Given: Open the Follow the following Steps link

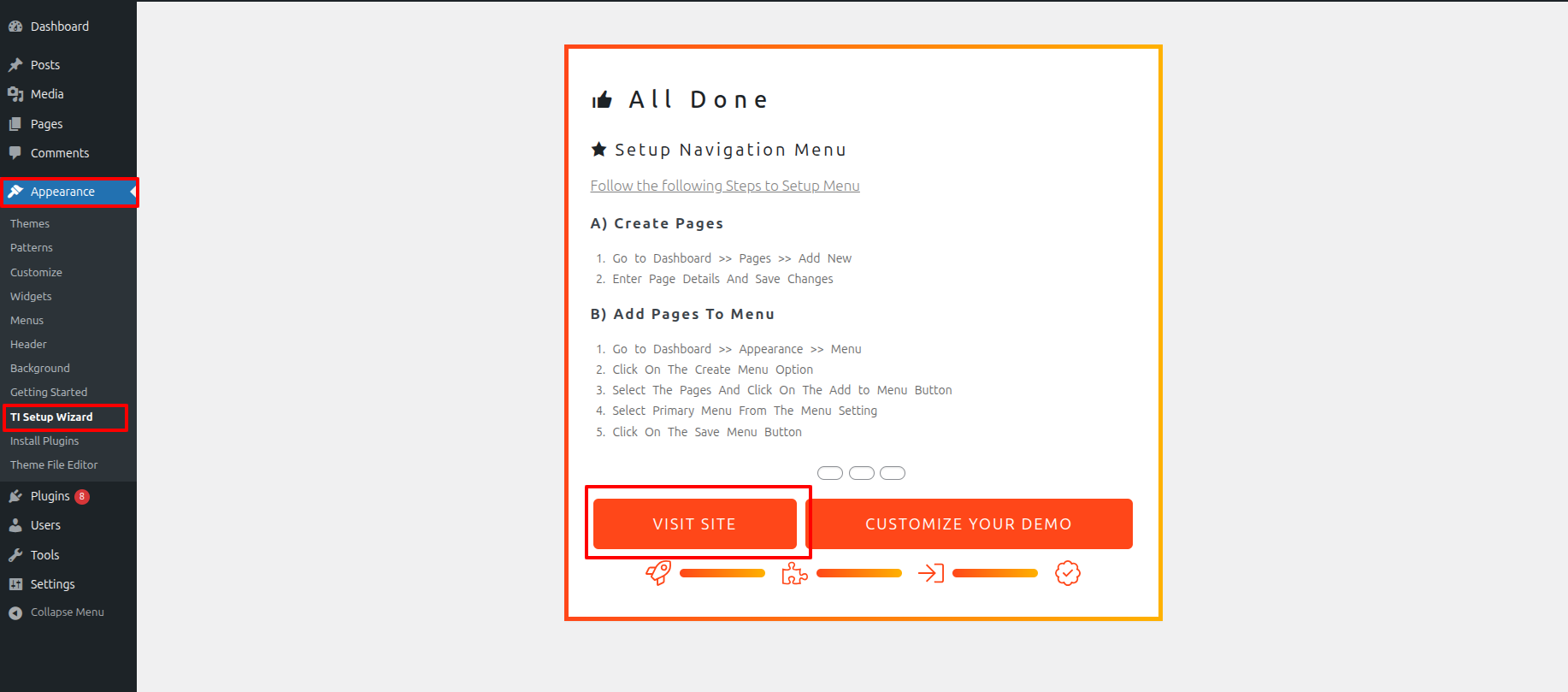Looking at the screenshot, I should click(725, 186).
